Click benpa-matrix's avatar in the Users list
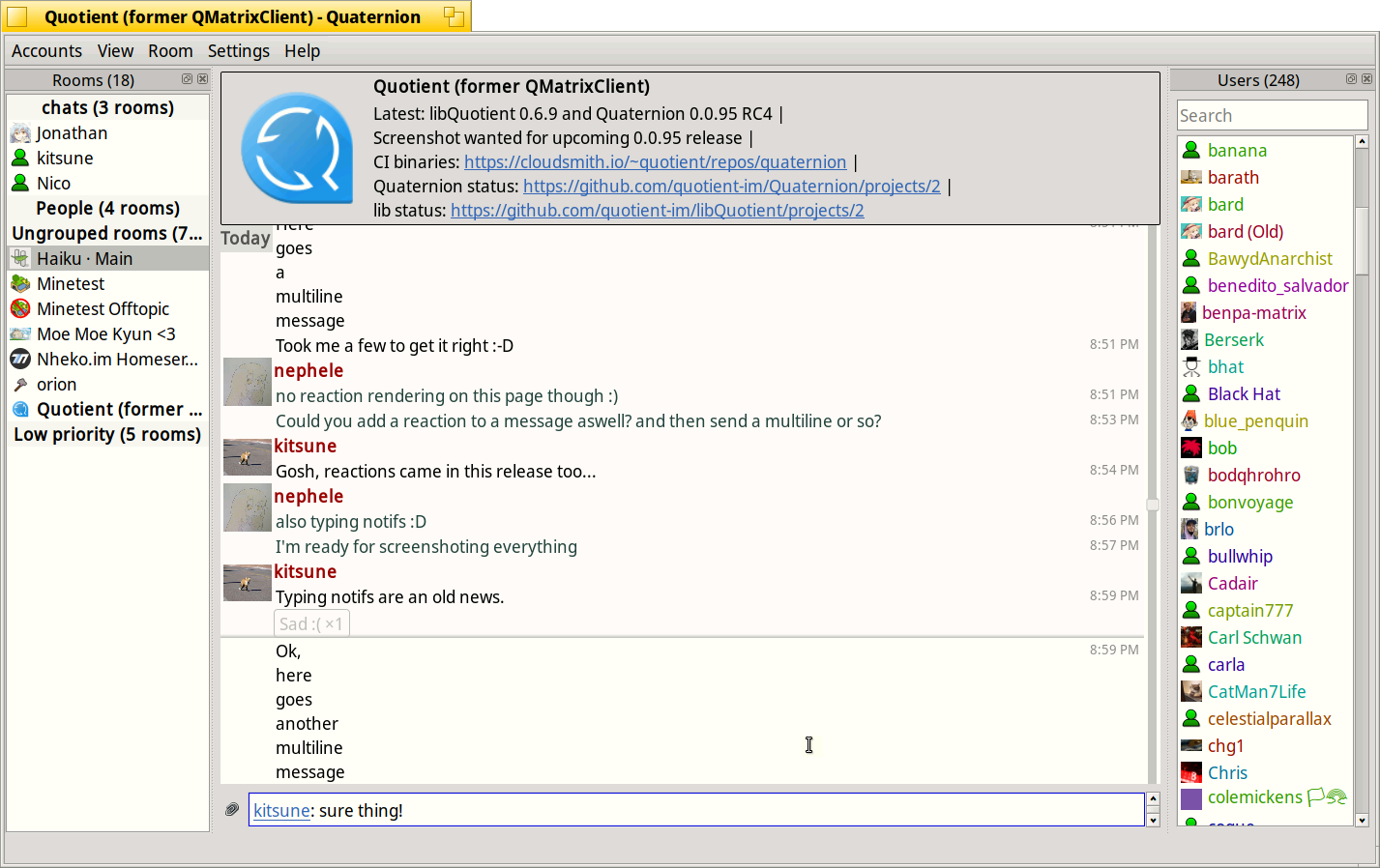The width and height of the screenshot is (1380, 868). [1189, 313]
